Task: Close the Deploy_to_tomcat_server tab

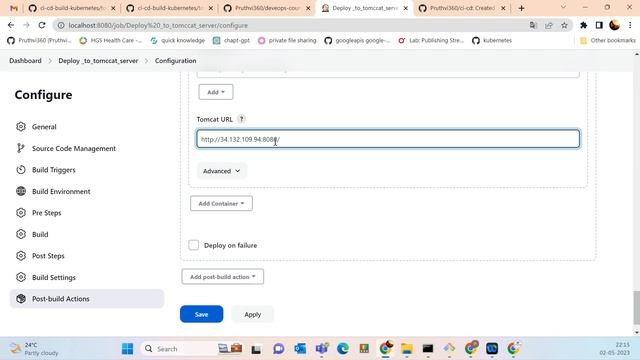Action: click(x=406, y=8)
